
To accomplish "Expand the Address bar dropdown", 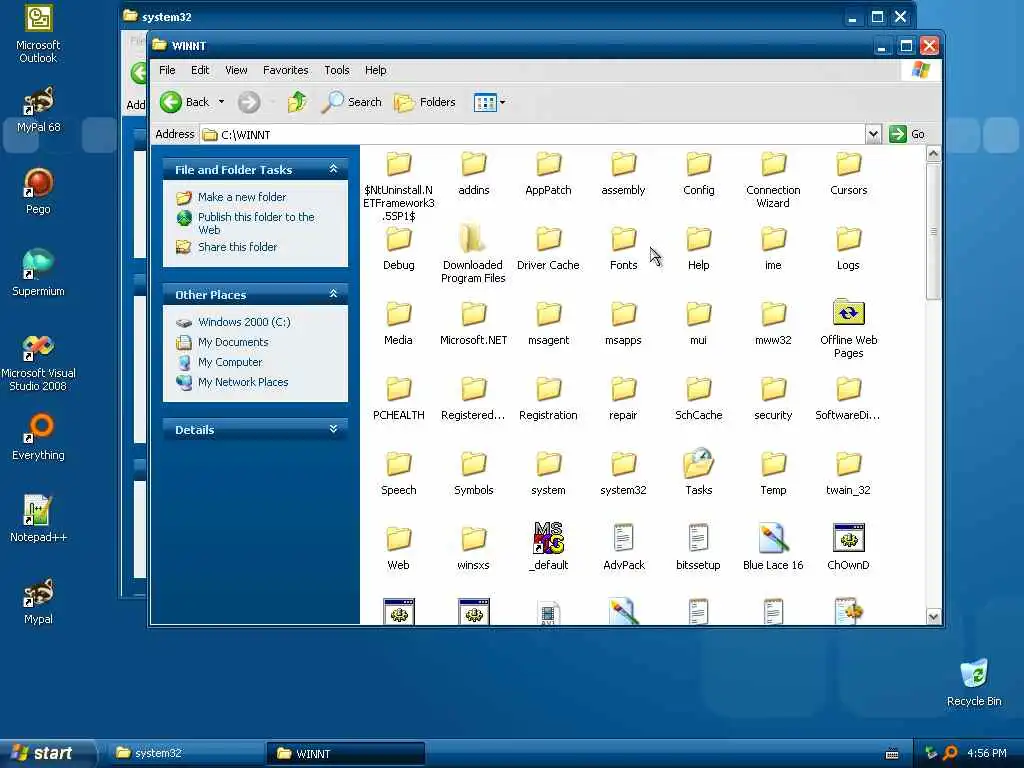I will click(873, 135).
